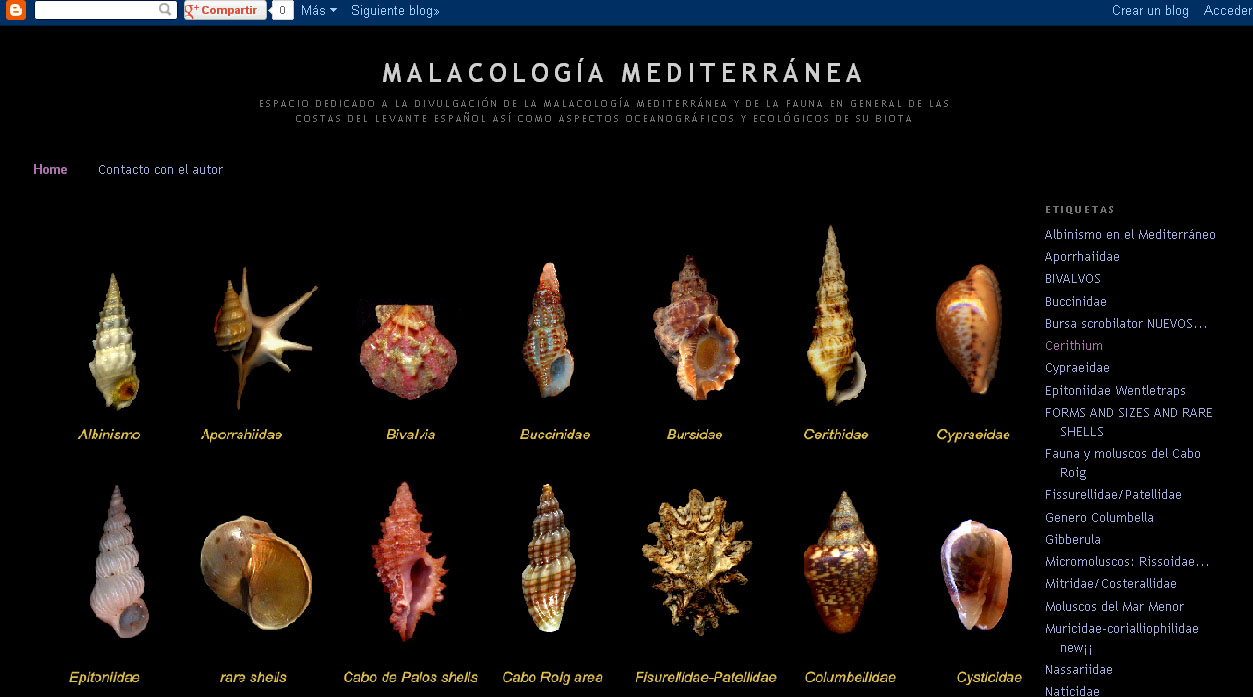Viewport: 1253px width, 697px height.
Task: Click the Google+ Compartir button
Action: pyautogui.click(x=225, y=10)
